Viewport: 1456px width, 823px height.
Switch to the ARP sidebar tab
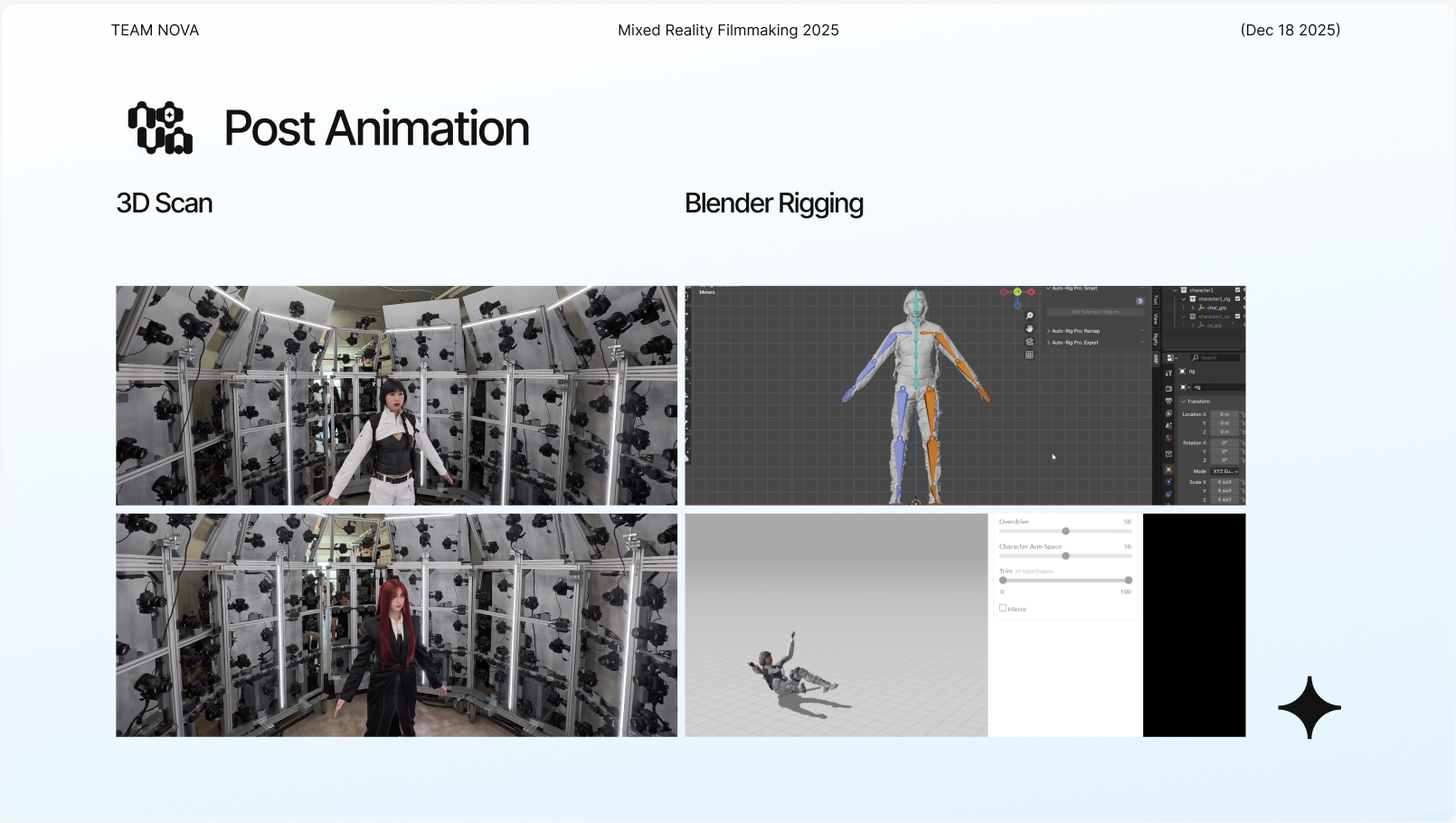point(1156,359)
